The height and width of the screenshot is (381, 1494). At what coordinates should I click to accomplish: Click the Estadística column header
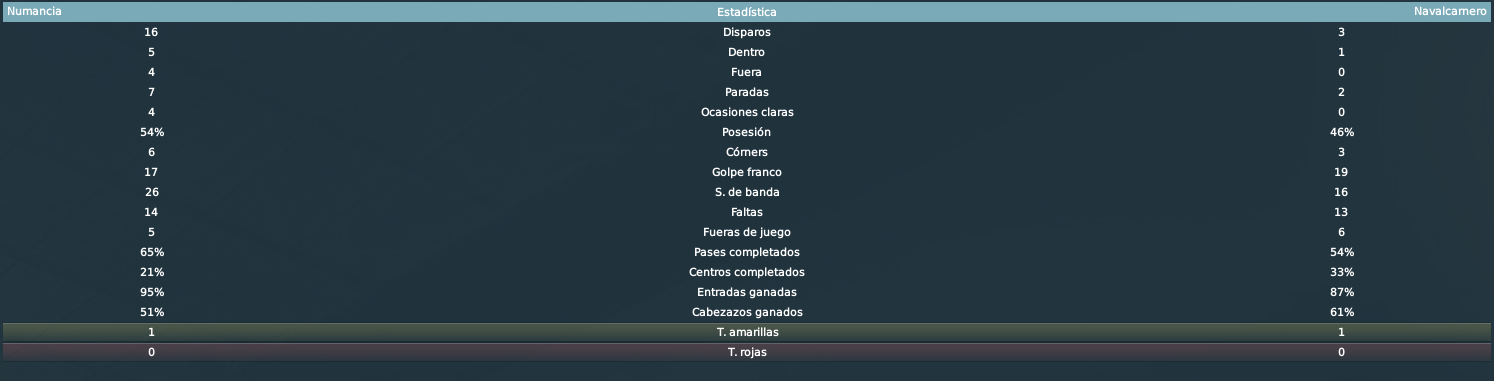click(747, 12)
